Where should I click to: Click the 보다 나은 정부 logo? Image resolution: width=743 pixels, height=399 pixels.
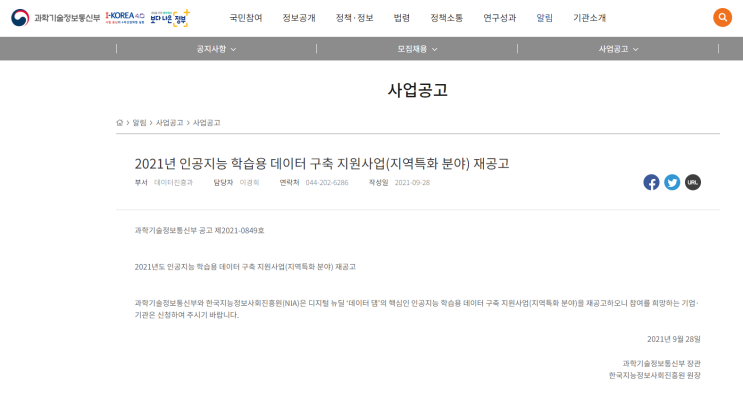point(170,18)
